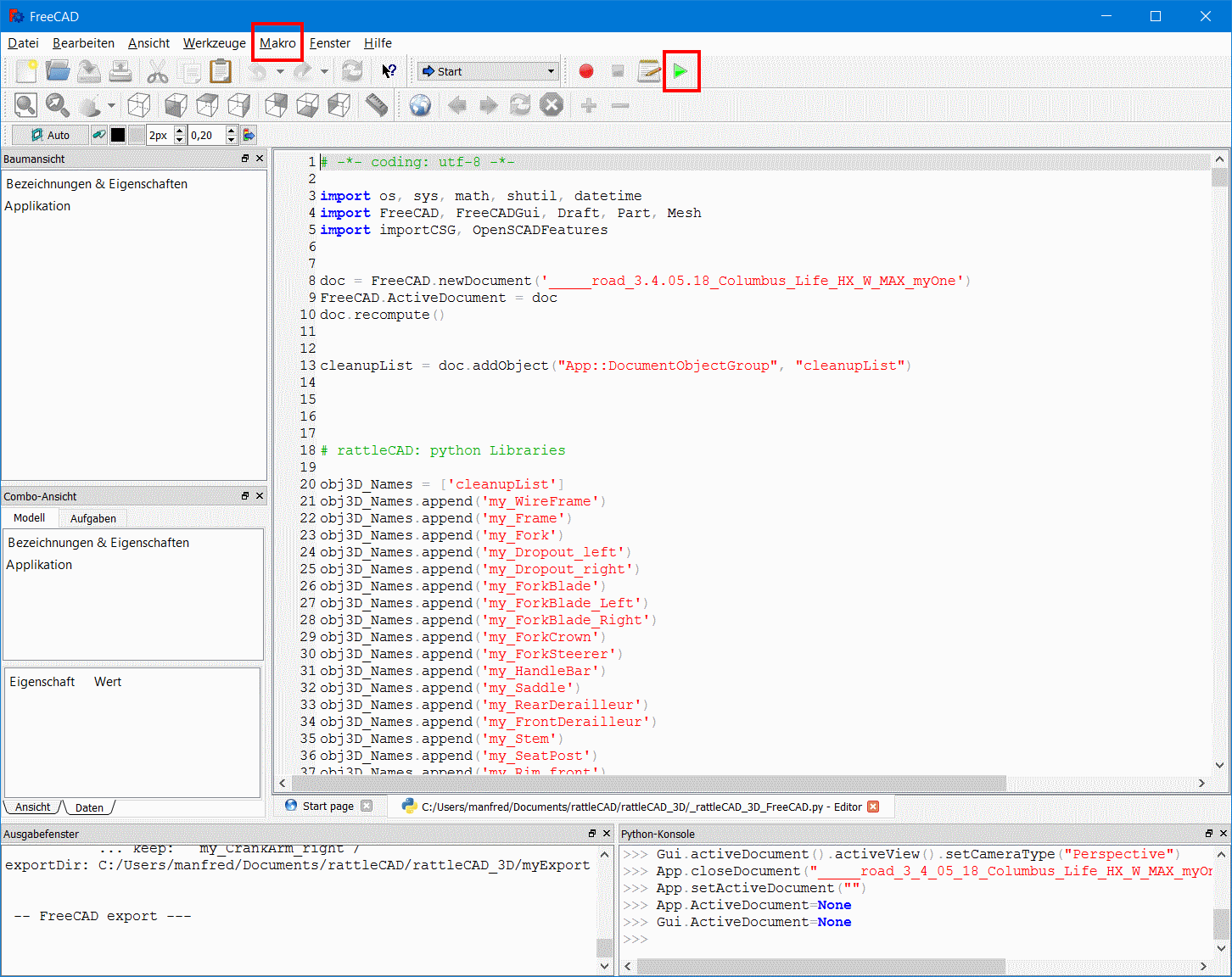Click the Redo arrow icon
The image size is (1232, 977).
[303, 71]
